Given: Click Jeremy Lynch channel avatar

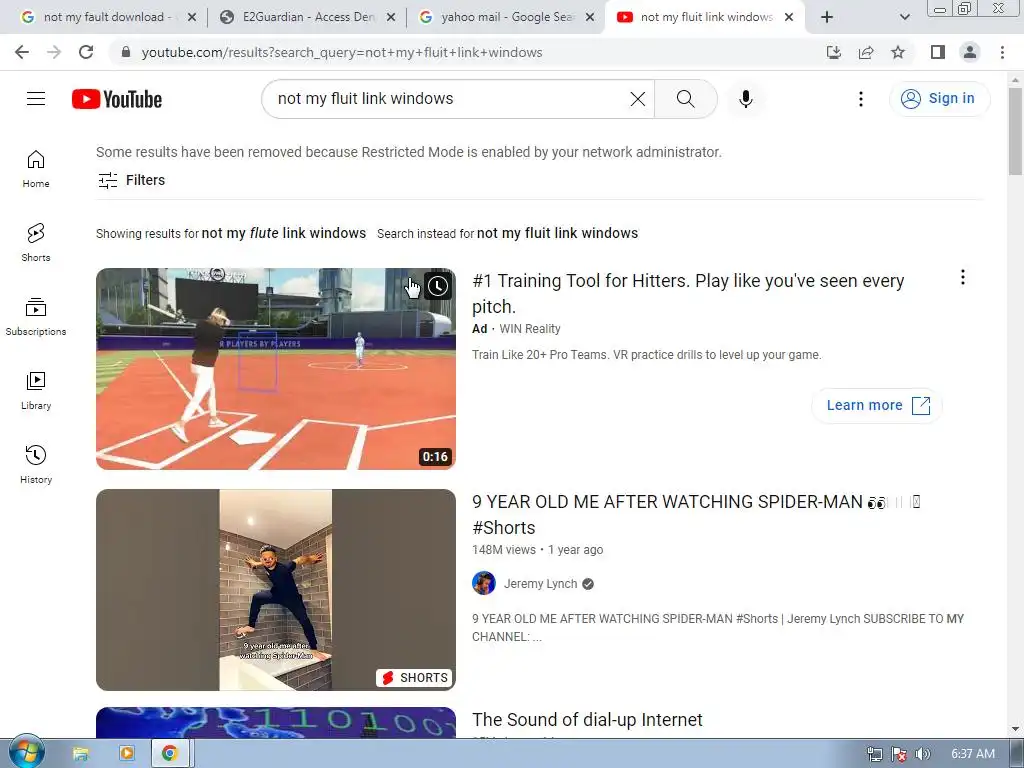Looking at the screenshot, I should click(x=484, y=583).
